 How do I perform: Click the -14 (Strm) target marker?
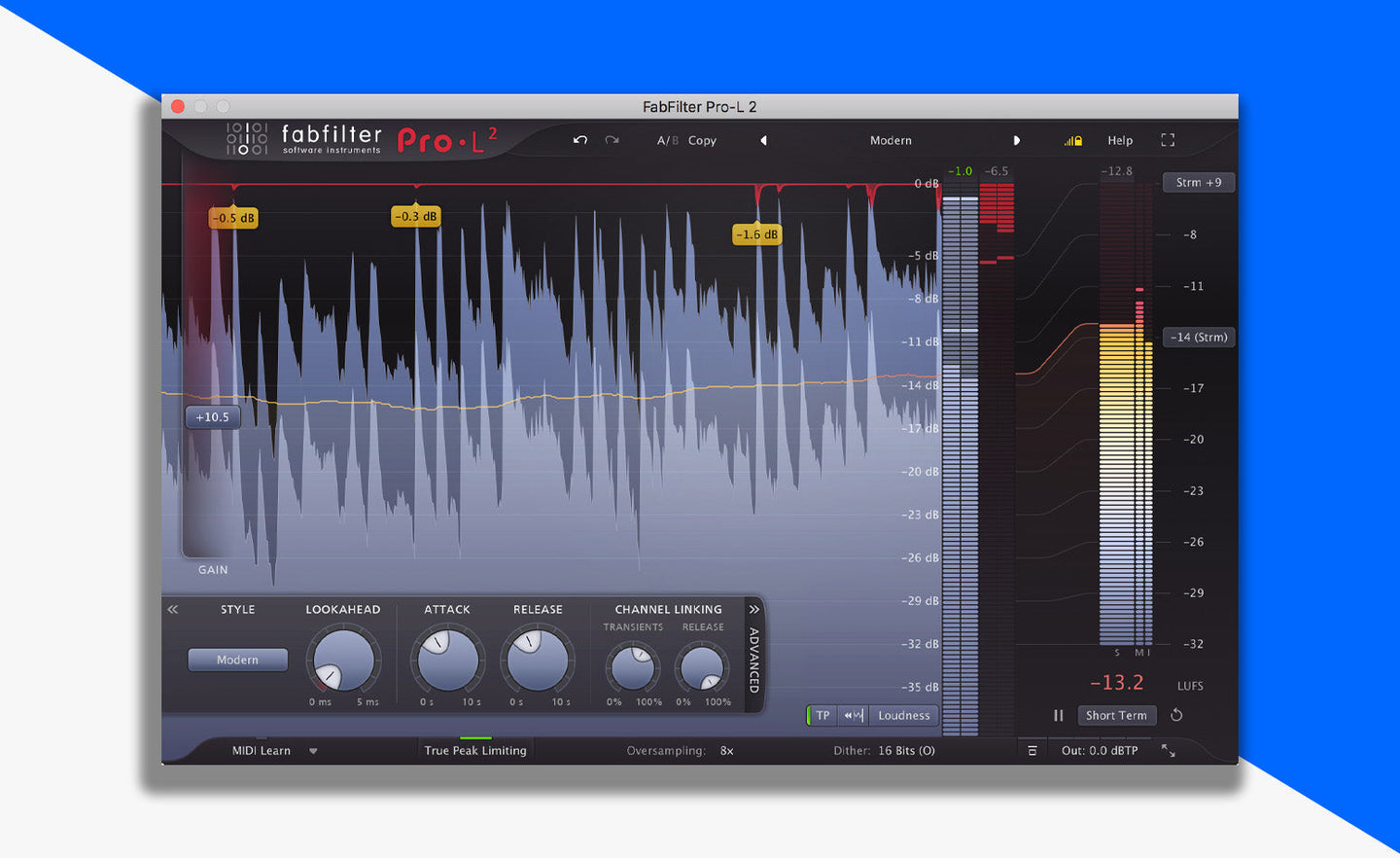pos(1199,337)
